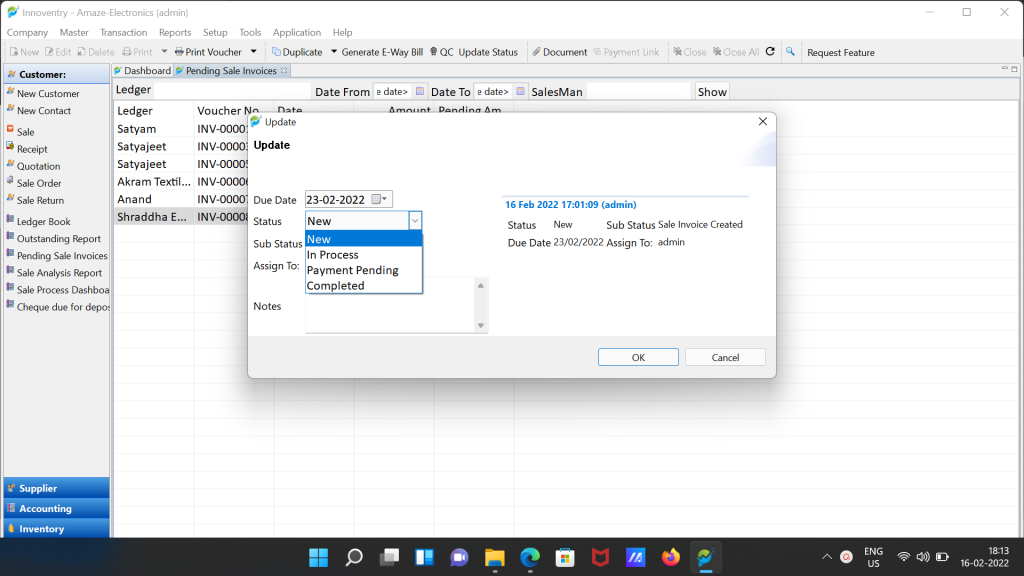Cancel the Update dialog
Image resolution: width=1024 pixels, height=576 pixels.
725,357
